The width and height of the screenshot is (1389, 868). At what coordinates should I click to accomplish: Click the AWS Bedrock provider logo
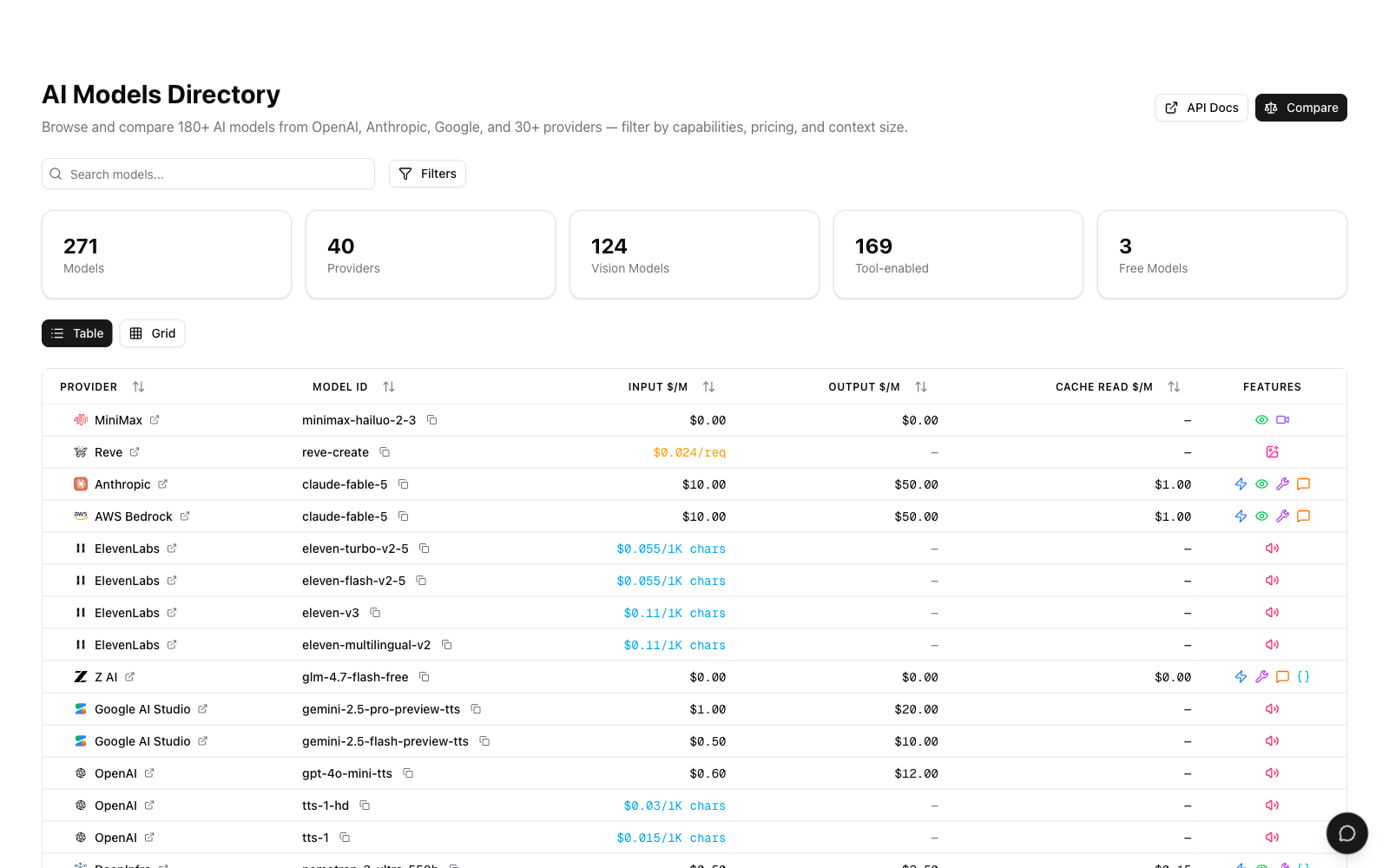point(81,516)
